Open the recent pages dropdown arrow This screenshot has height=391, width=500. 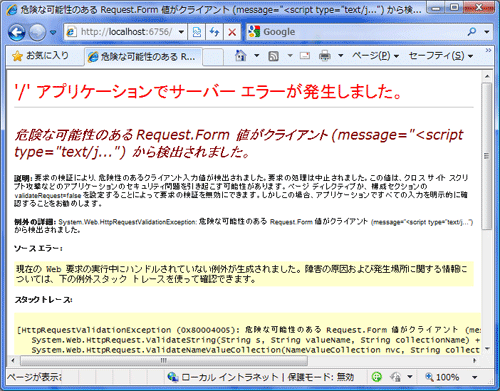click(53, 32)
